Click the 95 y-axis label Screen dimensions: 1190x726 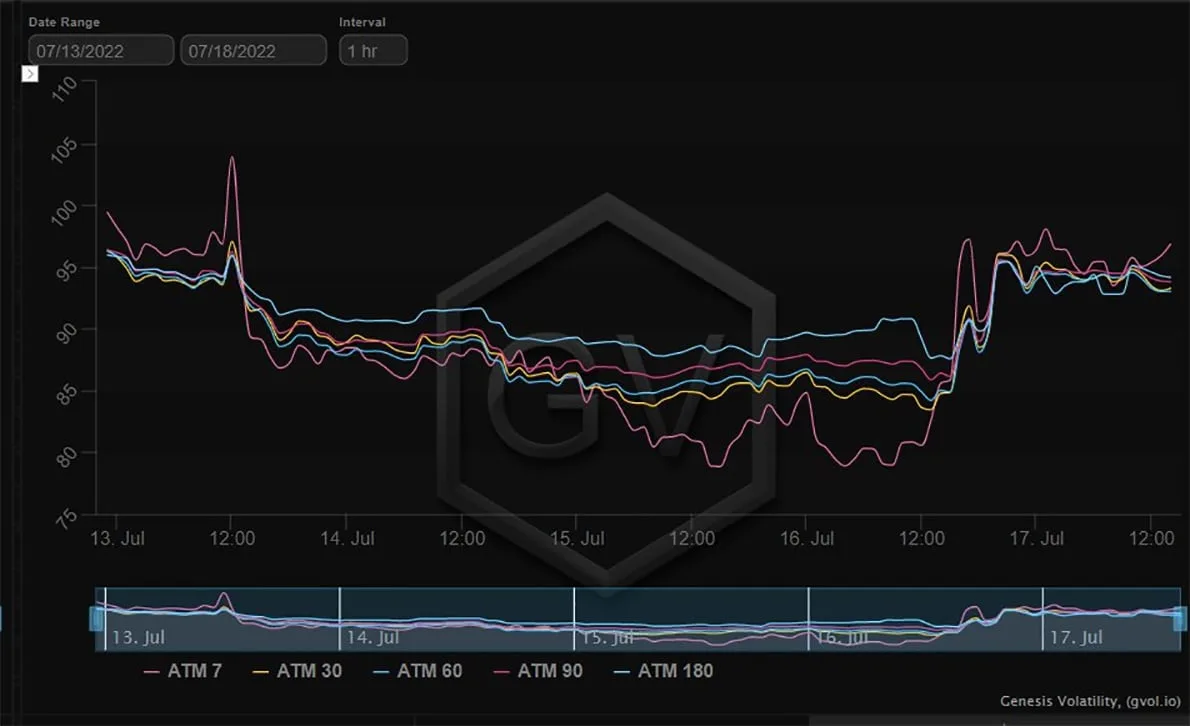click(x=67, y=271)
